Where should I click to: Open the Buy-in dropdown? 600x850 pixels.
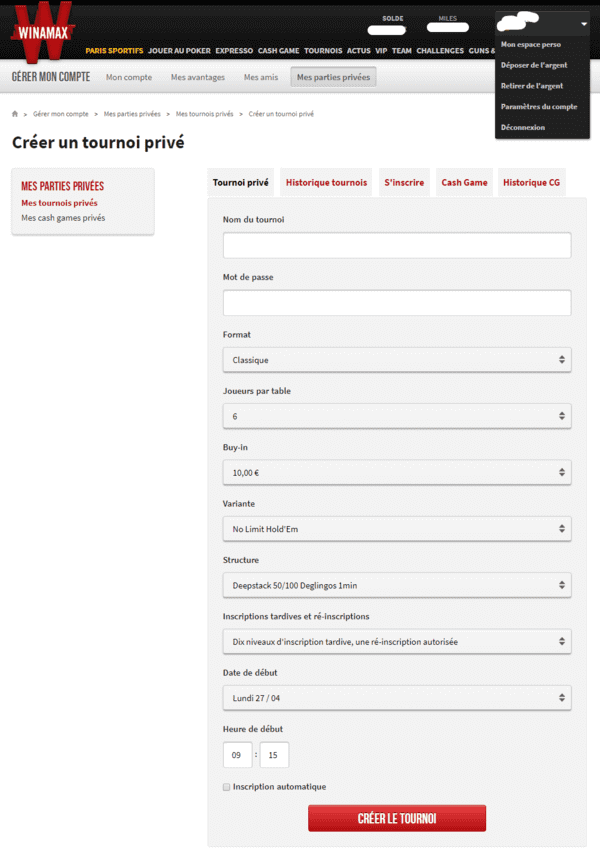397,473
